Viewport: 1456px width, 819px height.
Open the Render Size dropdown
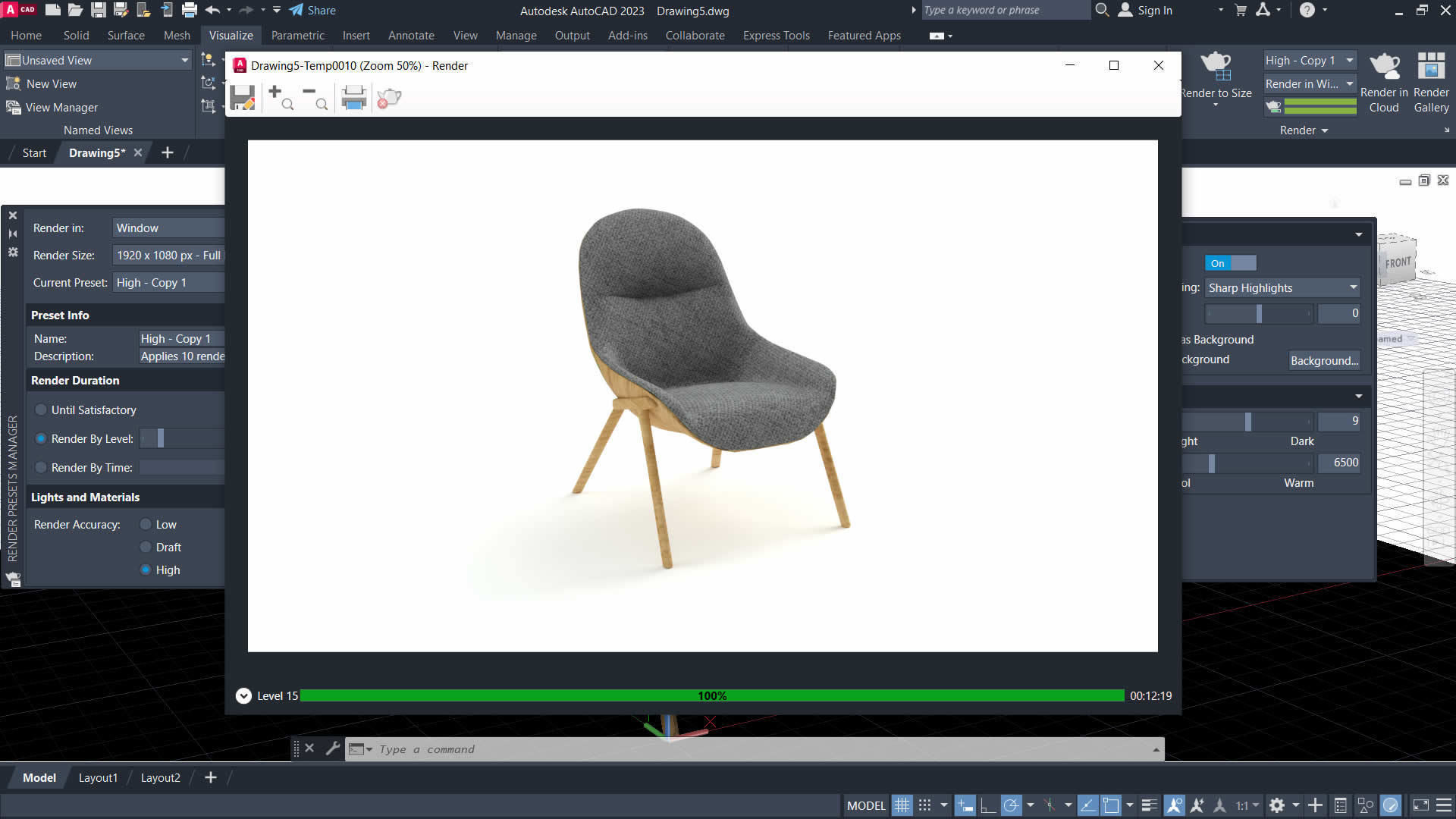coord(168,255)
